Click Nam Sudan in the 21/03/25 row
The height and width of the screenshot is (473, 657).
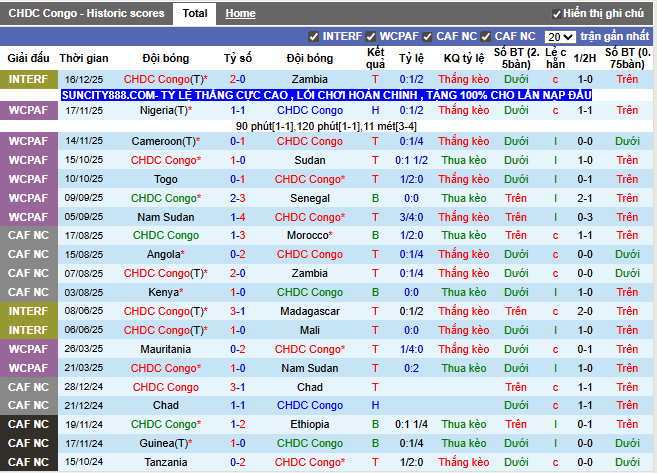pyautogui.click(x=310, y=368)
